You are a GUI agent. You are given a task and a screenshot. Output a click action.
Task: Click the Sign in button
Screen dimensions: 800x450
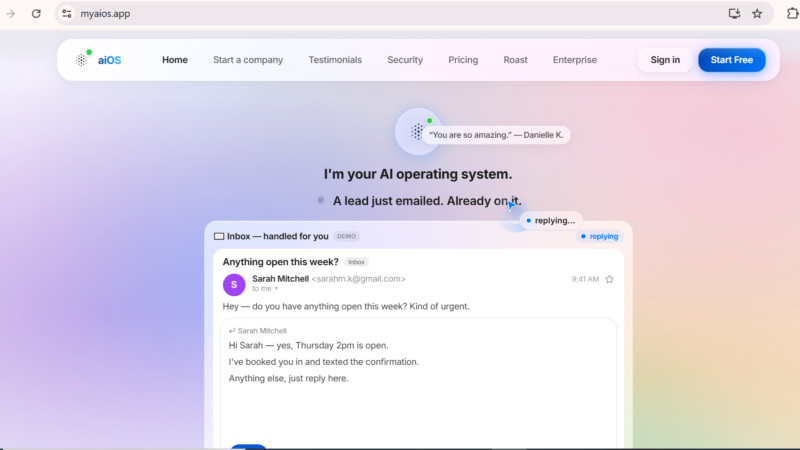coord(665,60)
